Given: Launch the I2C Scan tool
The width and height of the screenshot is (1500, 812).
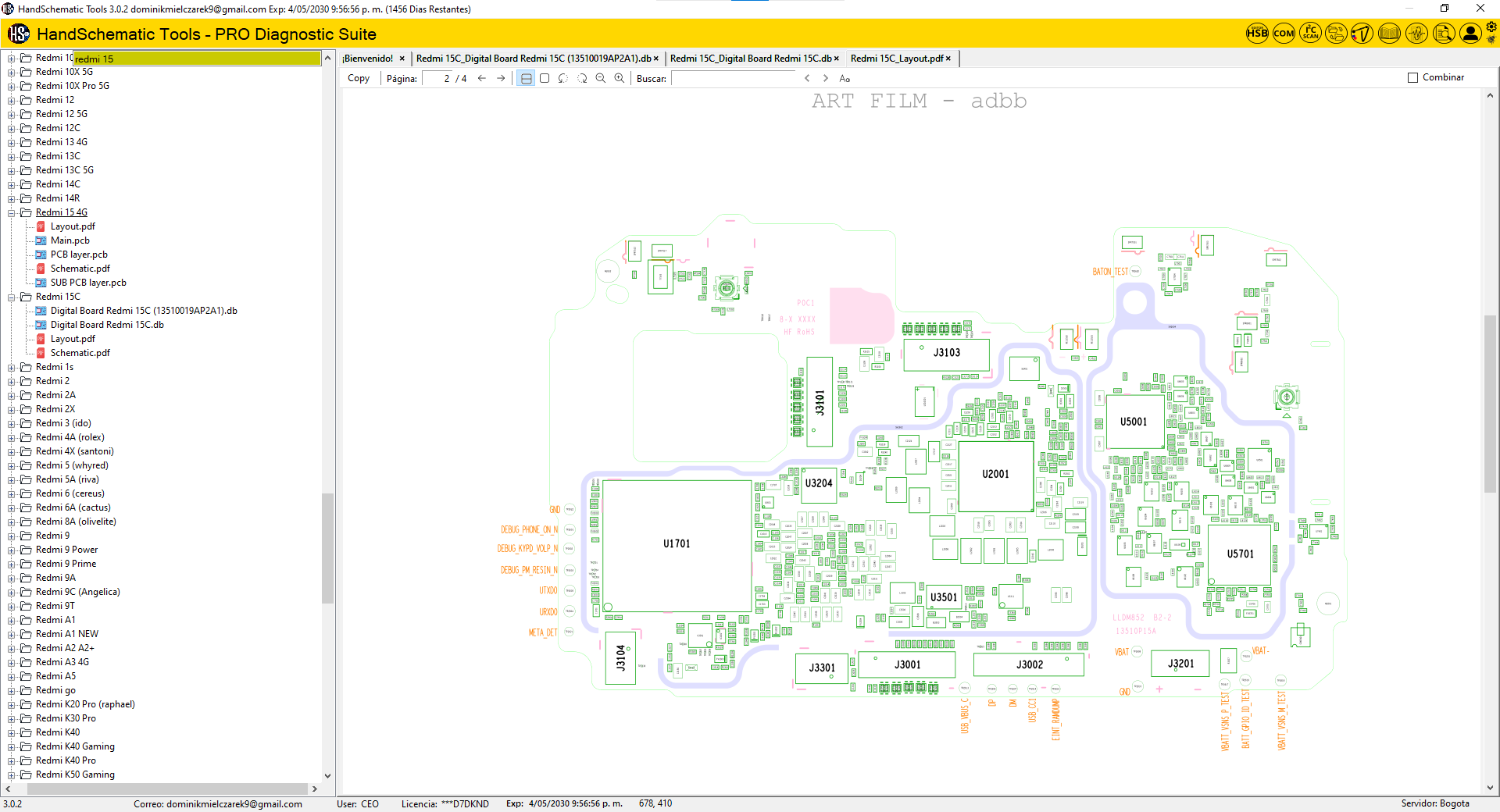Looking at the screenshot, I should [1310, 34].
